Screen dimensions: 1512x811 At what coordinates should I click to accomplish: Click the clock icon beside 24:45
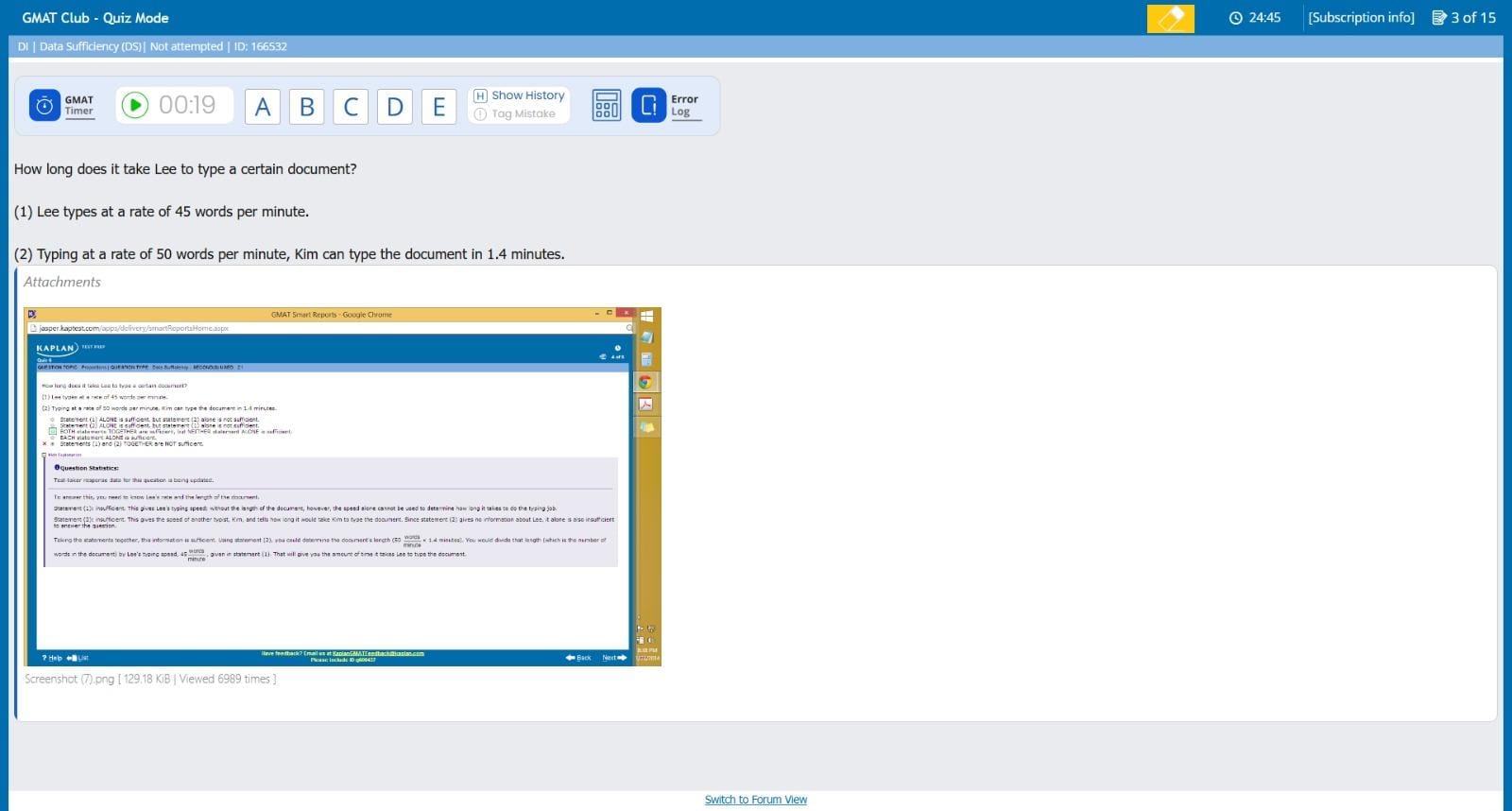(x=1235, y=18)
